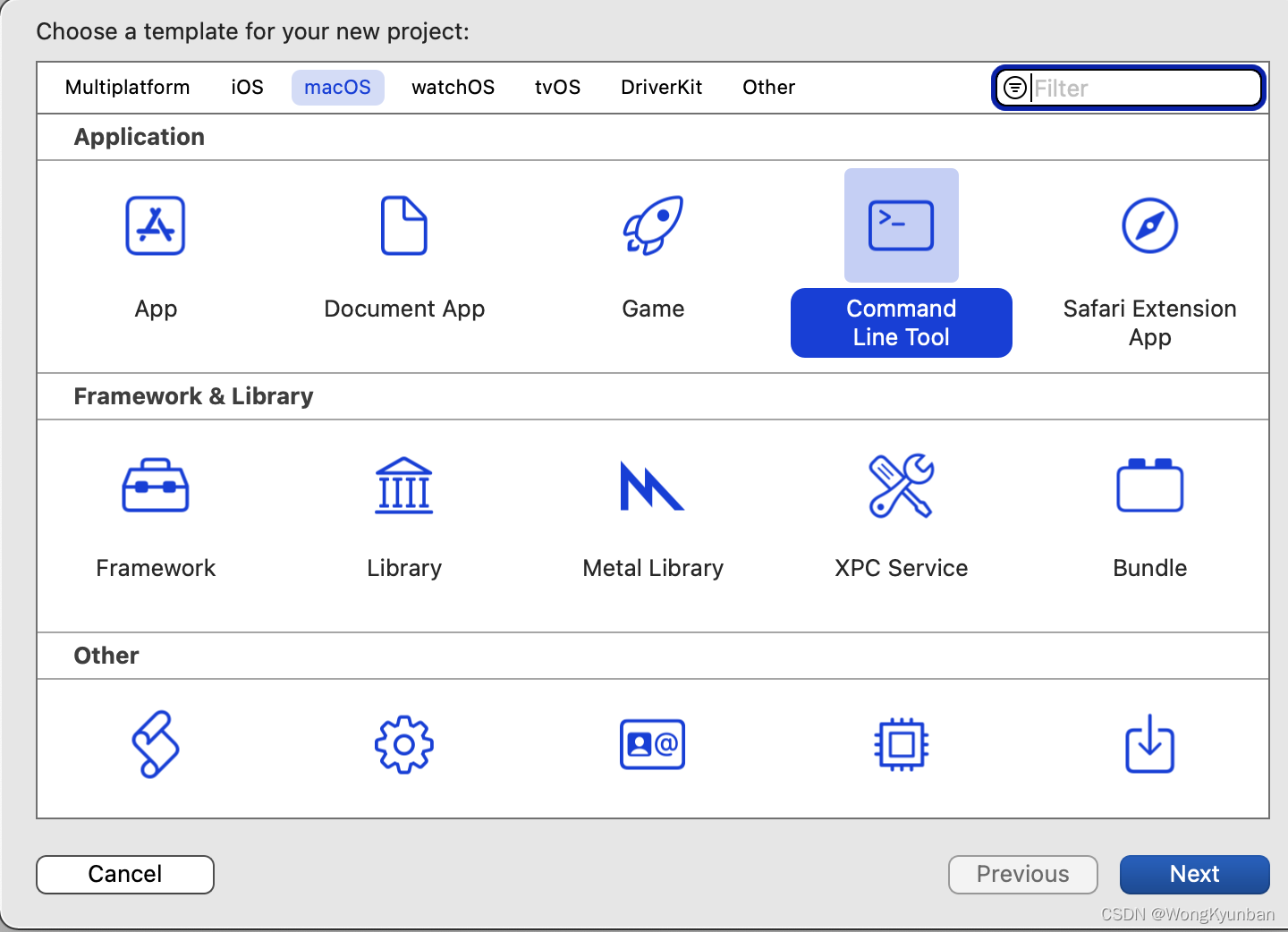1288x932 pixels.
Task: Switch to the Other platform tab
Action: (x=769, y=88)
